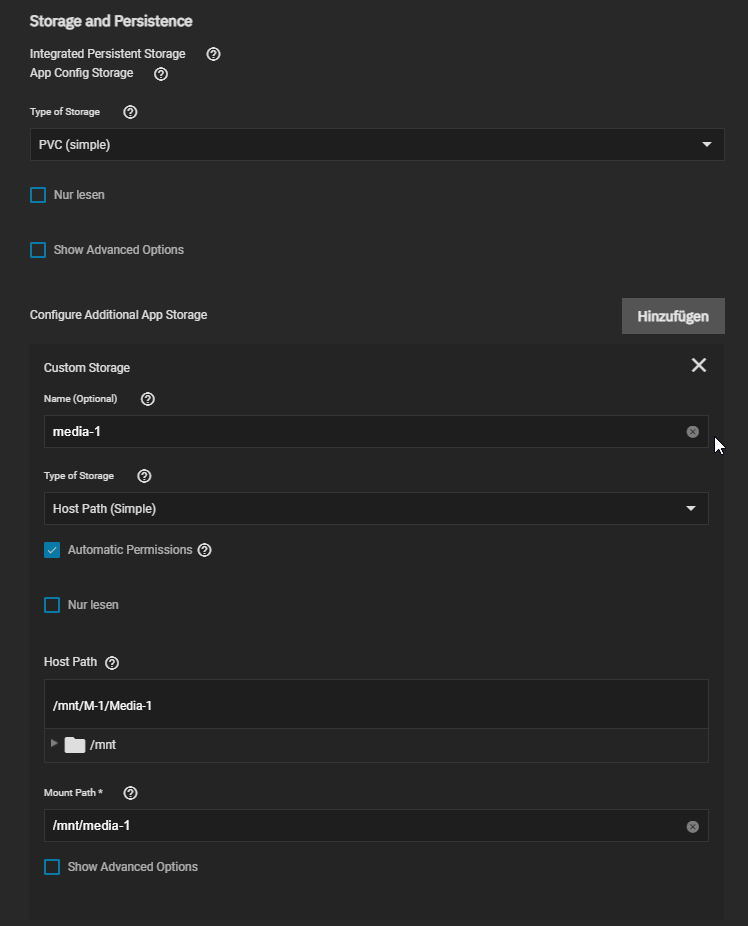Select the /mnt folder icon
The height and width of the screenshot is (926, 748).
coord(75,745)
